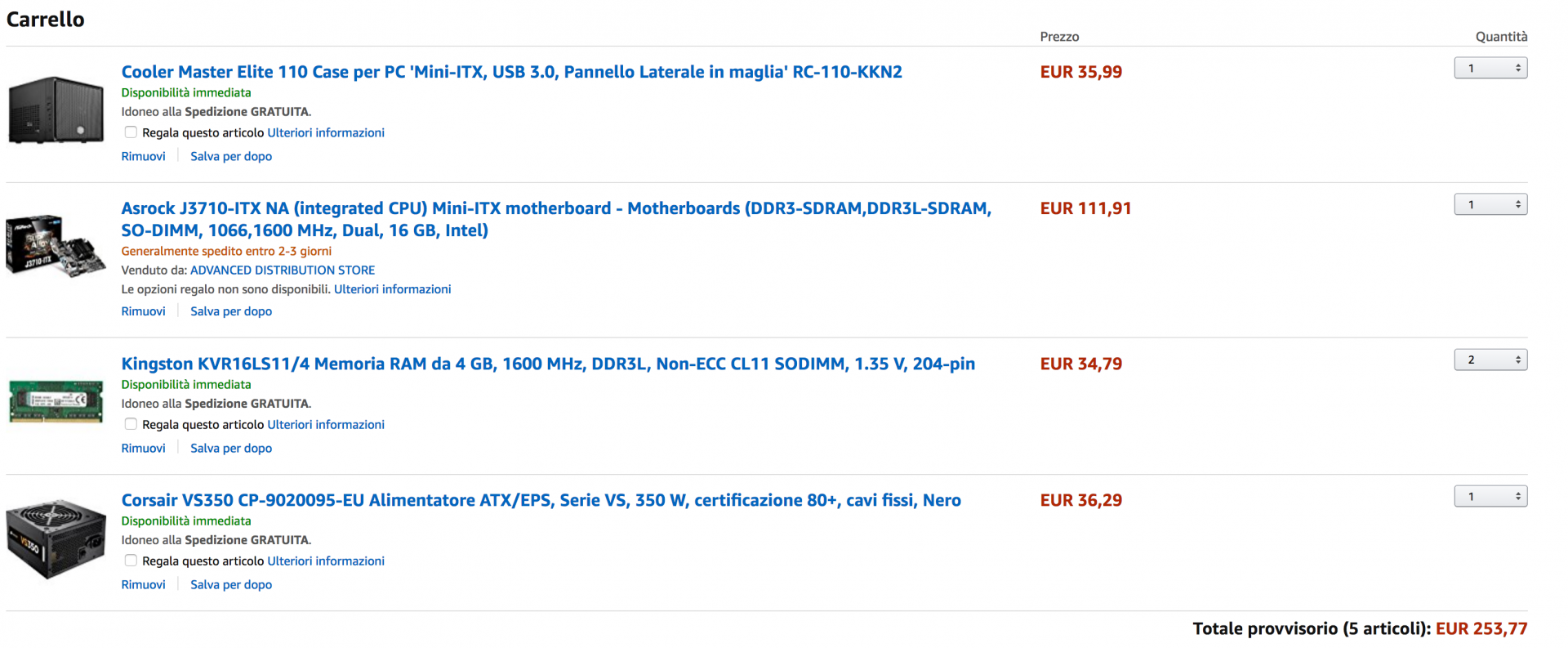Open the Asrock J3710-ITX motherboard product image
The width and height of the screenshot is (1568, 648).
56,246
